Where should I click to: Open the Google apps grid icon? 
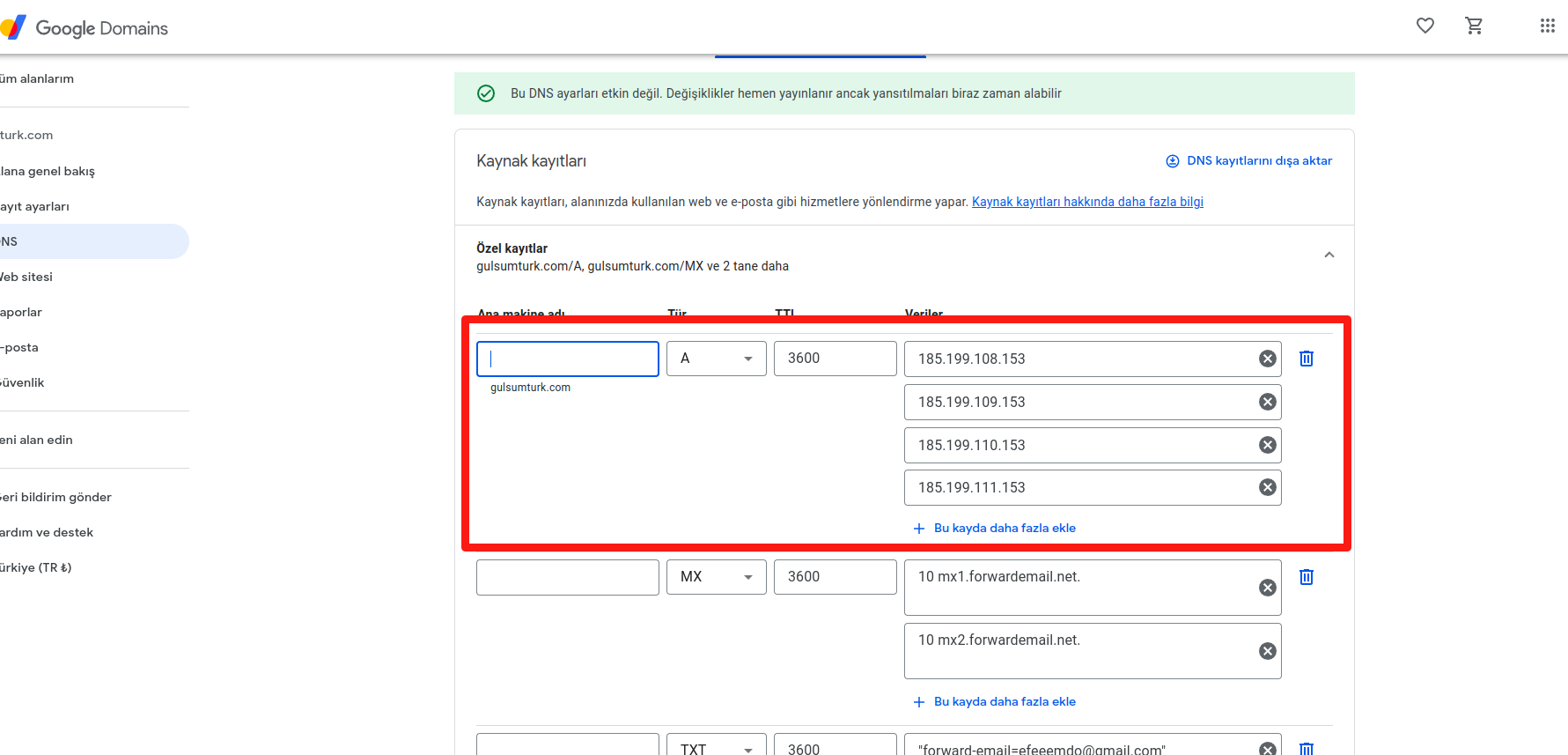[1547, 26]
